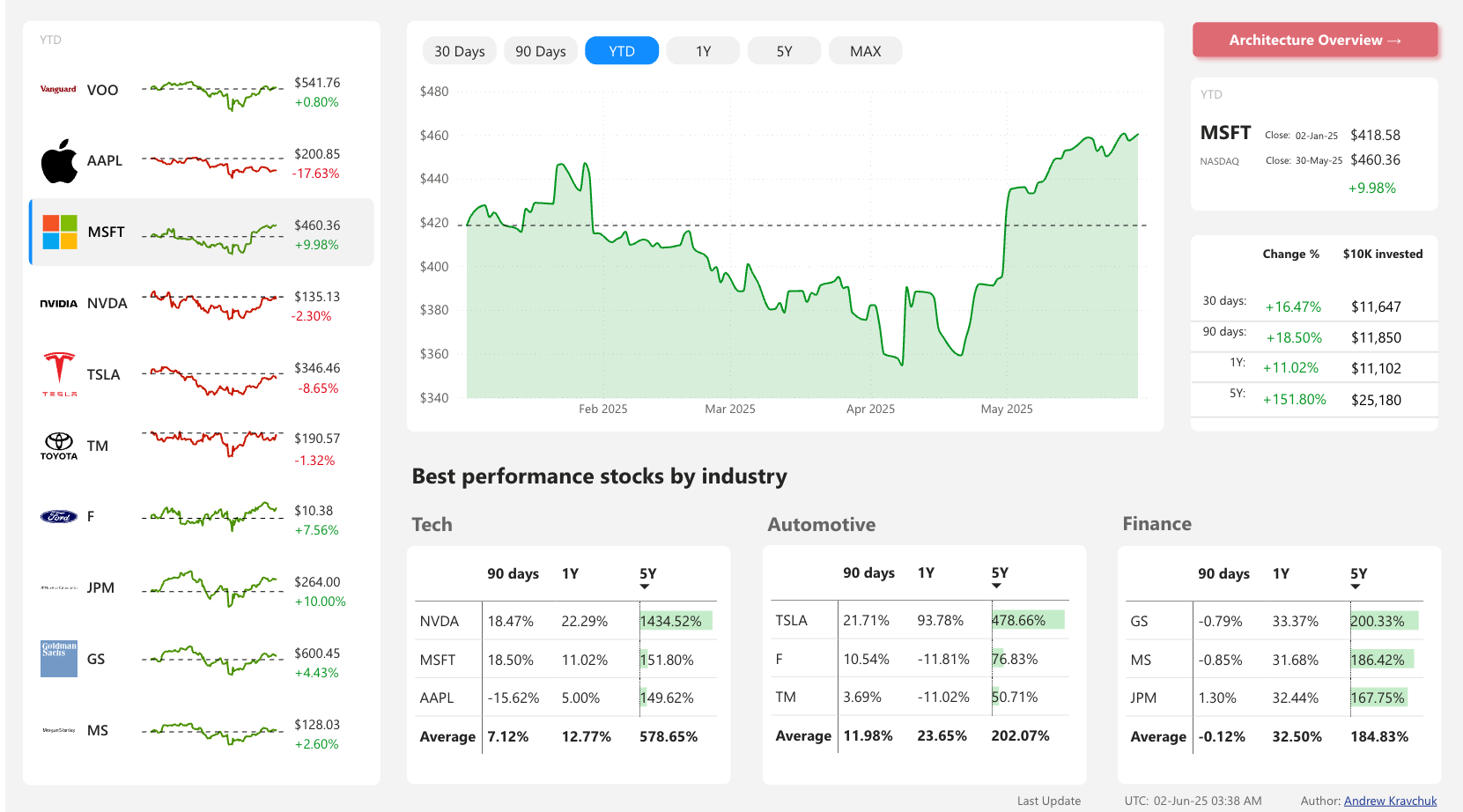This screenshot has height=812, width=1463.
Task: Click the Finance Average 184.83% cell
Action: point(1379,736)
